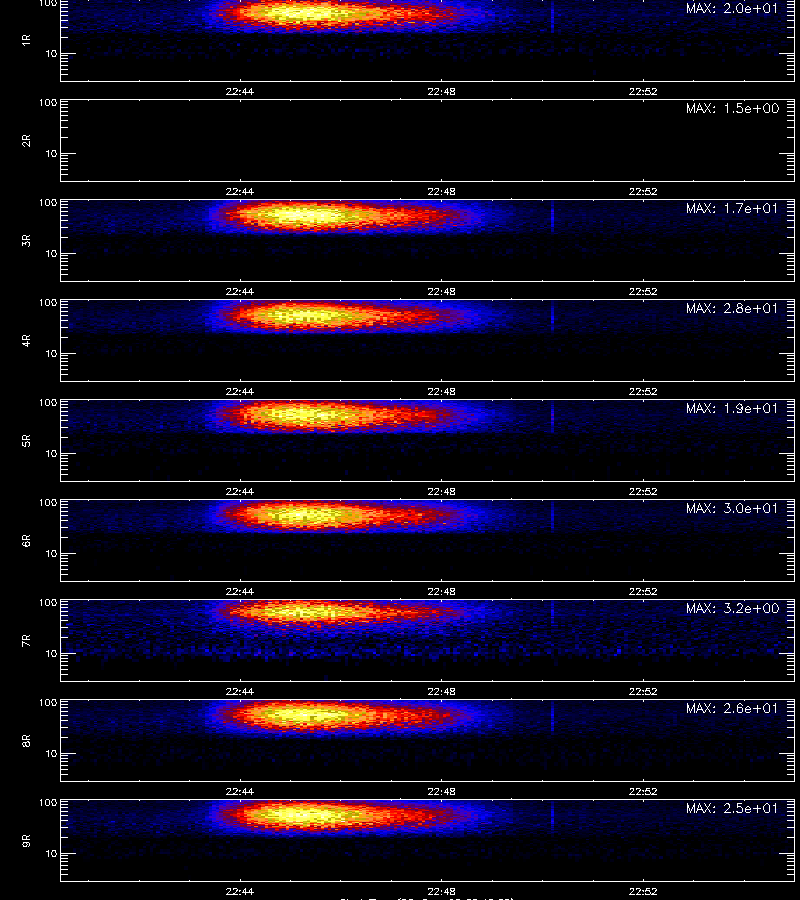Click the MAX: 2.8e+01 label in panel 4R
800x900 pixels.
point(732,308)
